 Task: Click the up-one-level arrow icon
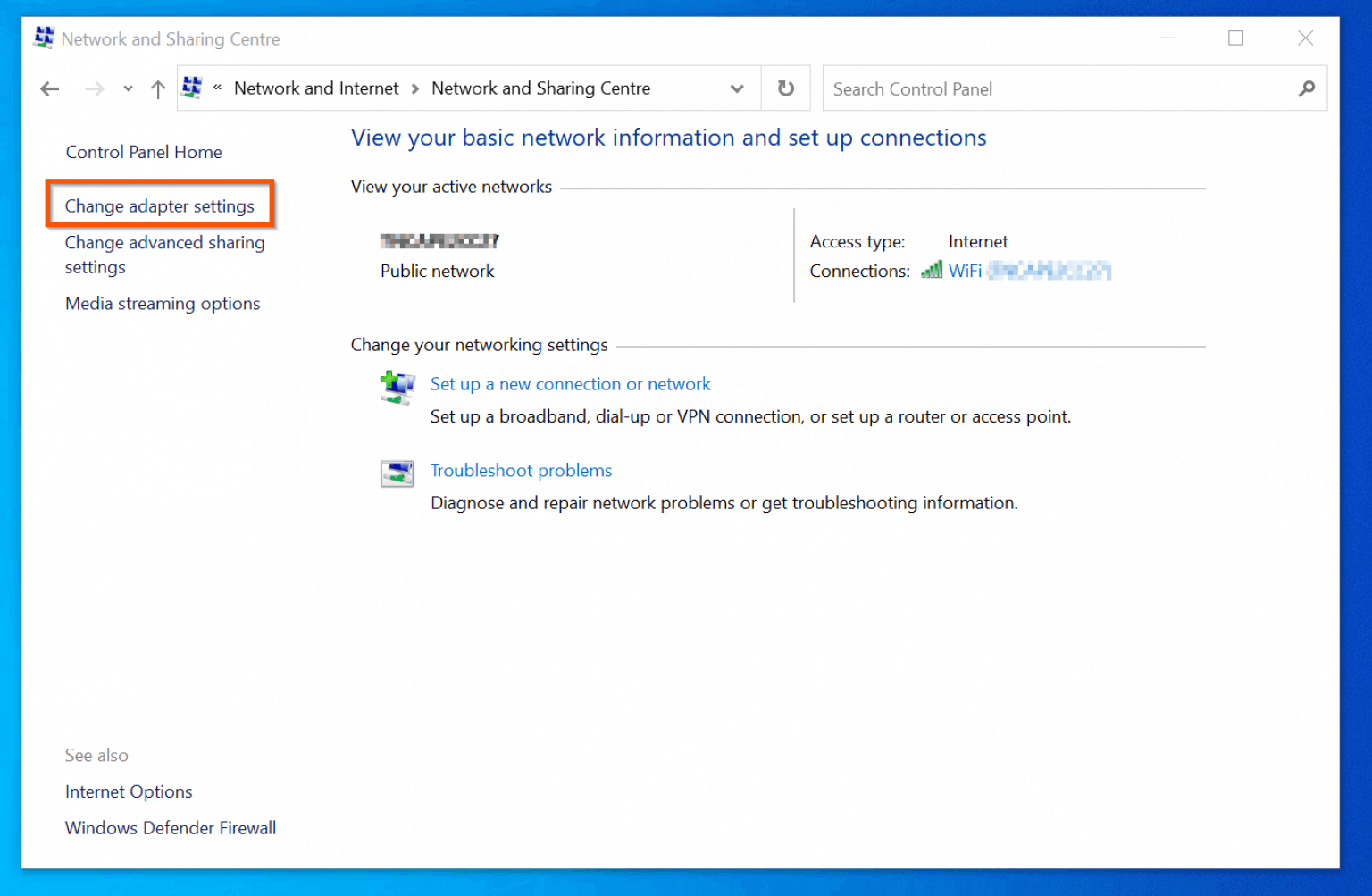[157, 88]
